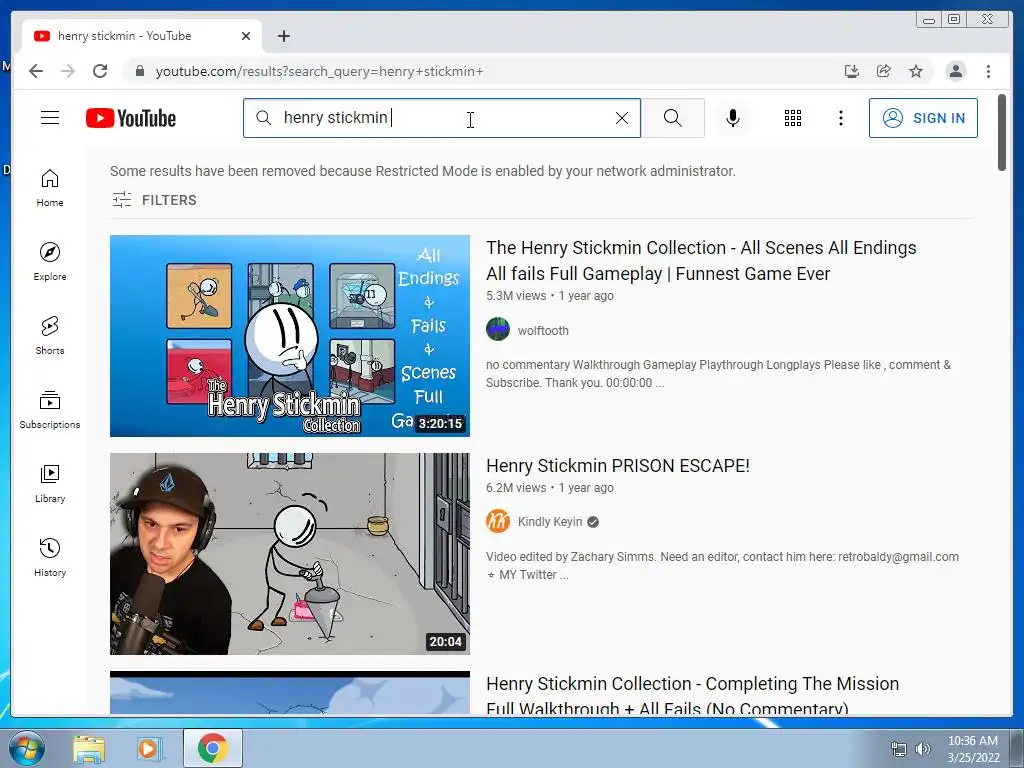Click the Restricted Mode notice text

(x=423, y=171)
